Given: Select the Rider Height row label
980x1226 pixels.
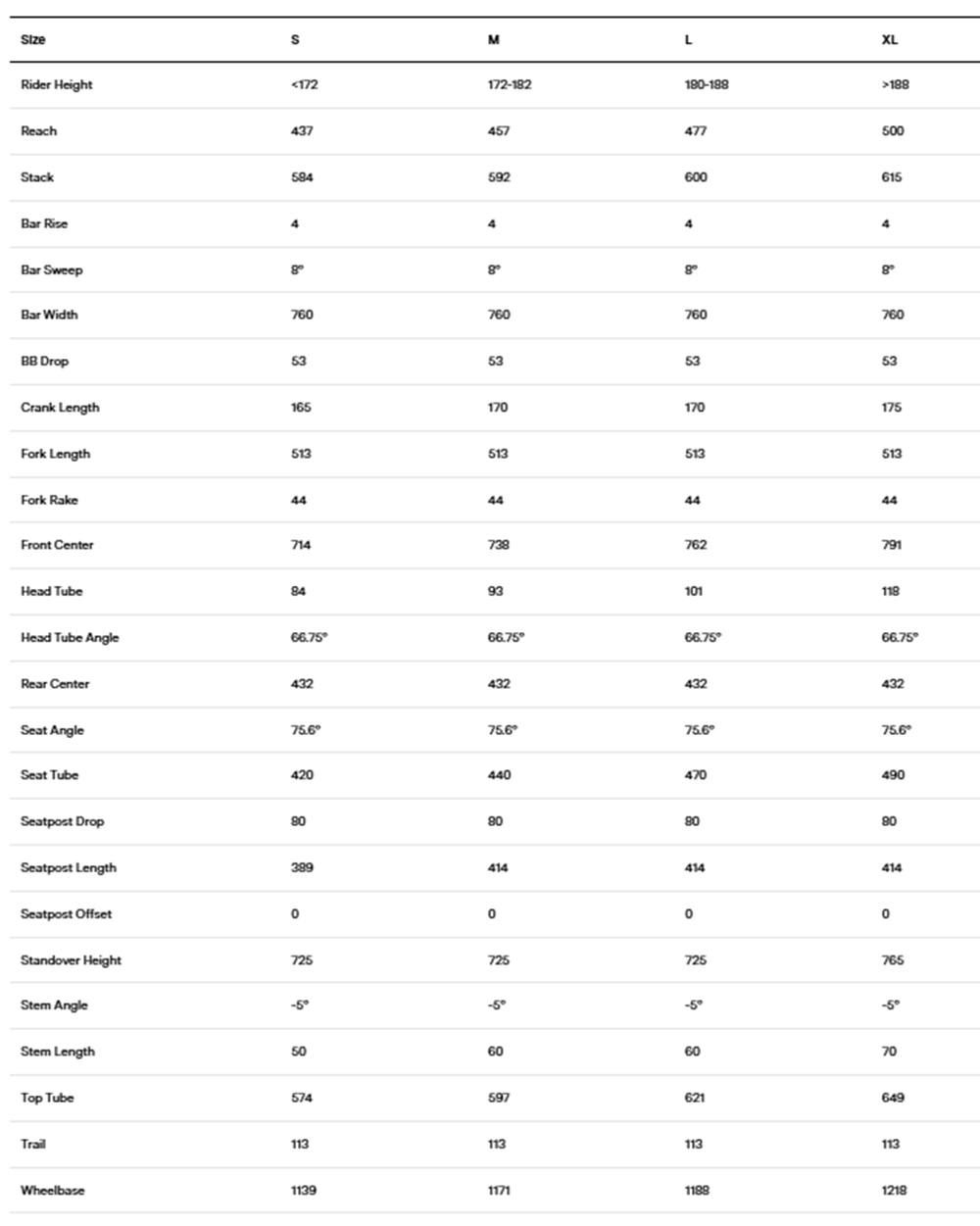Looking at the screenshot, I should click(x=57, y=85).
